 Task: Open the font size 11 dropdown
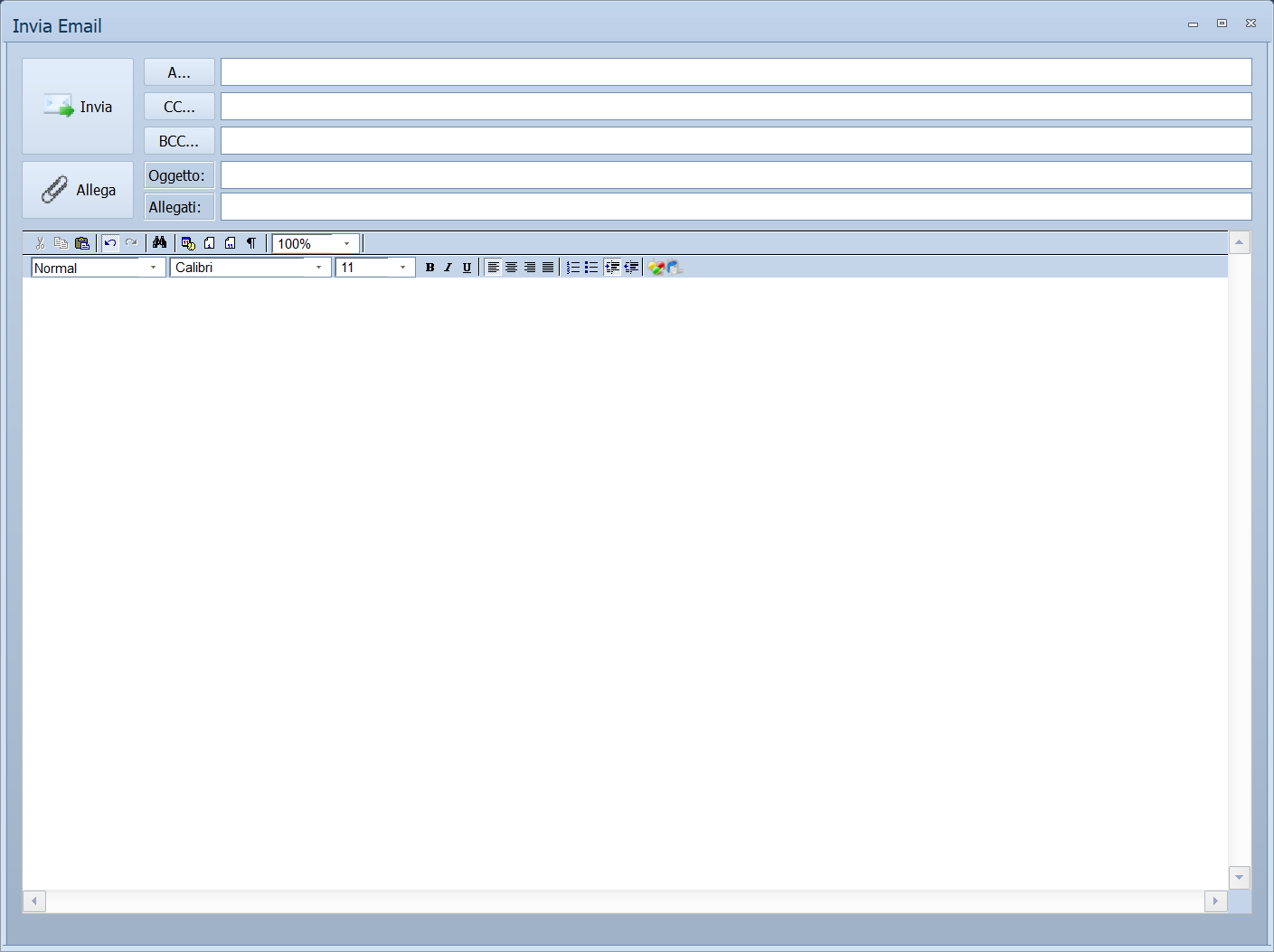coord(402,268)
